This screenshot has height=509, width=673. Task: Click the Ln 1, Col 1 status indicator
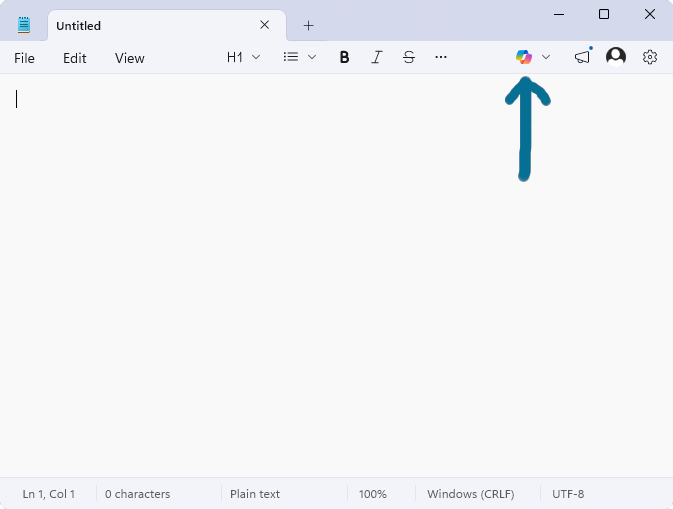tap(49, 494)
